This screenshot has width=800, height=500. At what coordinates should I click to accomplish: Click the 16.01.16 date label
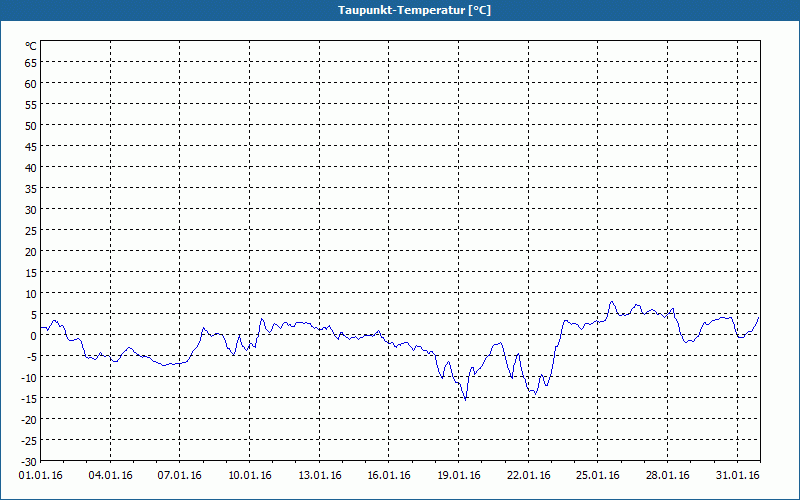click(x=389, y=476)
